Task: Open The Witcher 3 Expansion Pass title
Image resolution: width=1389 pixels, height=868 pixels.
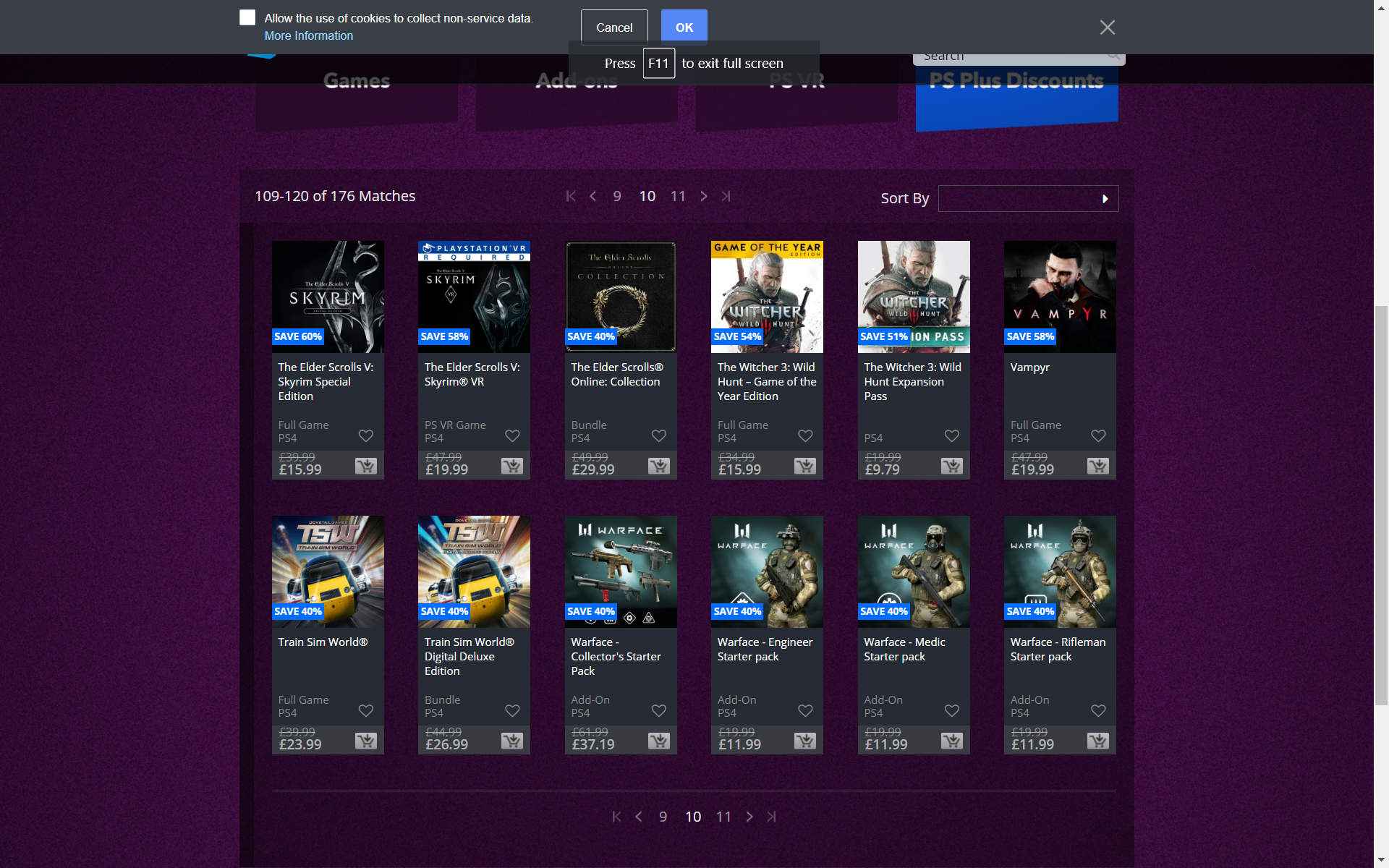Action: pos(912,381)
